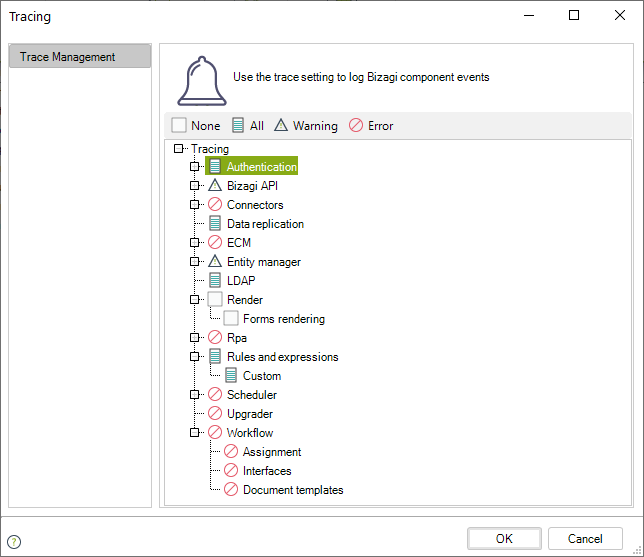Select the Workflow label
This screenshot has height=557, width=644.
point(250,433)
